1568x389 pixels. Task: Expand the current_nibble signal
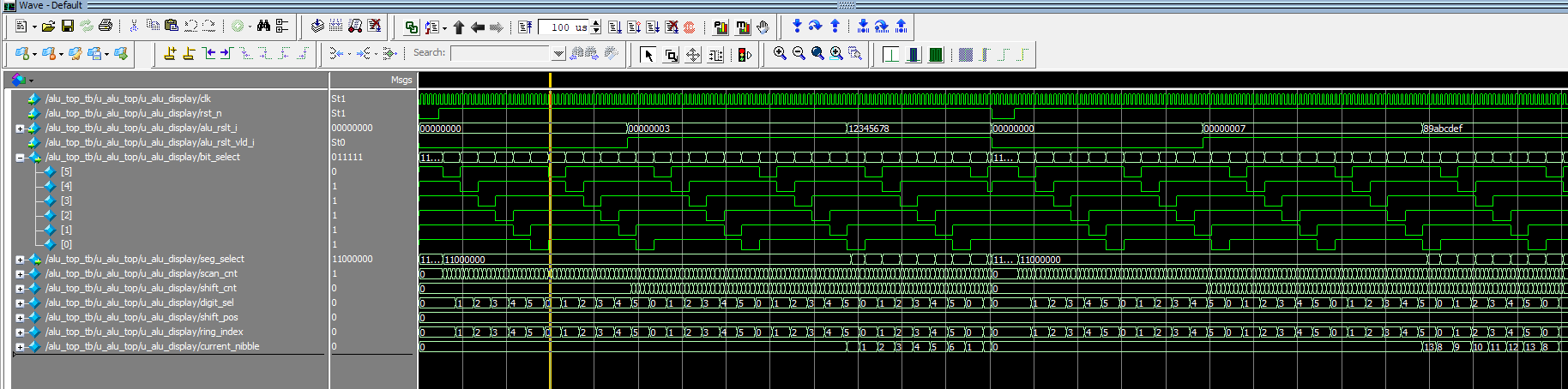point(20,347)
